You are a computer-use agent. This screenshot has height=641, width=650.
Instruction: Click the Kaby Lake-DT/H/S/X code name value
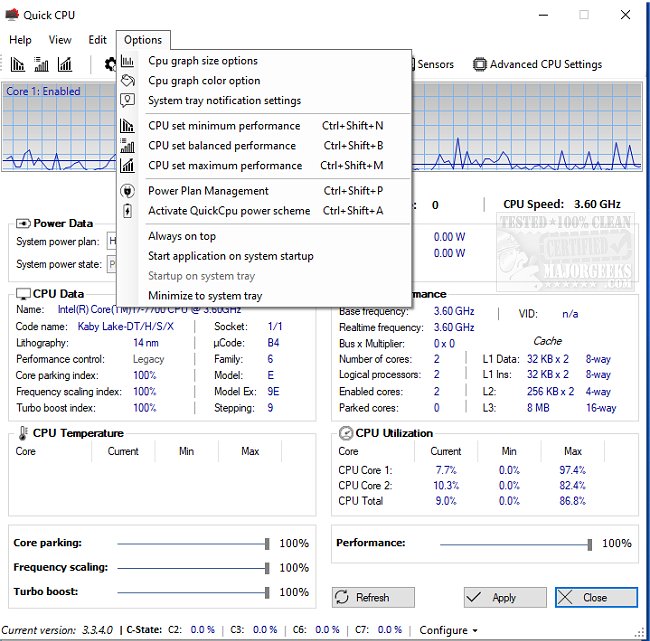pyautogui.click(x=126, y=327)
